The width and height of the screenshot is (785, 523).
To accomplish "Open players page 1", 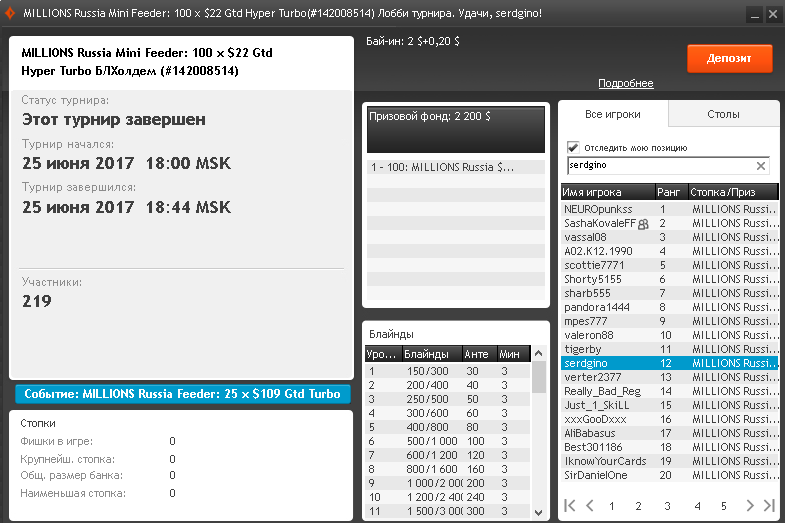I will [611, 506].
